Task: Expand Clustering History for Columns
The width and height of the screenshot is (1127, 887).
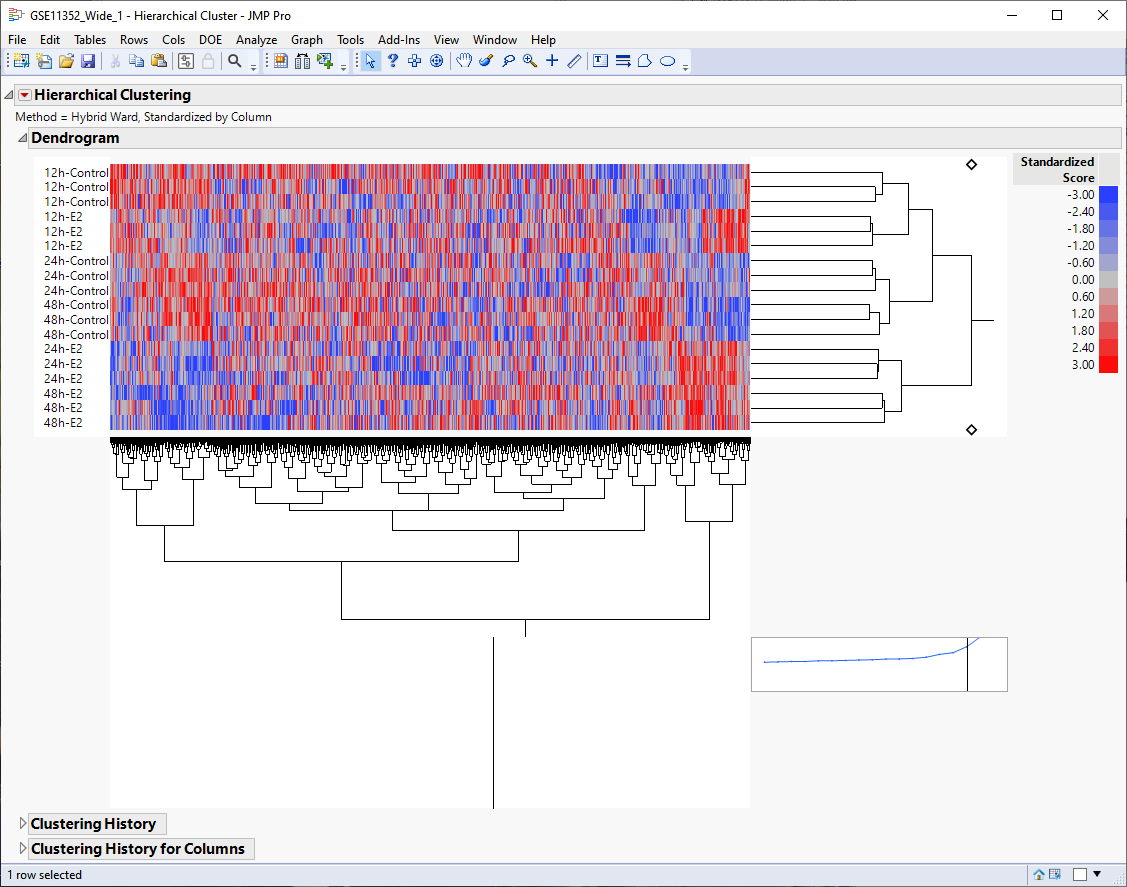Action: [x=24, y=849]
